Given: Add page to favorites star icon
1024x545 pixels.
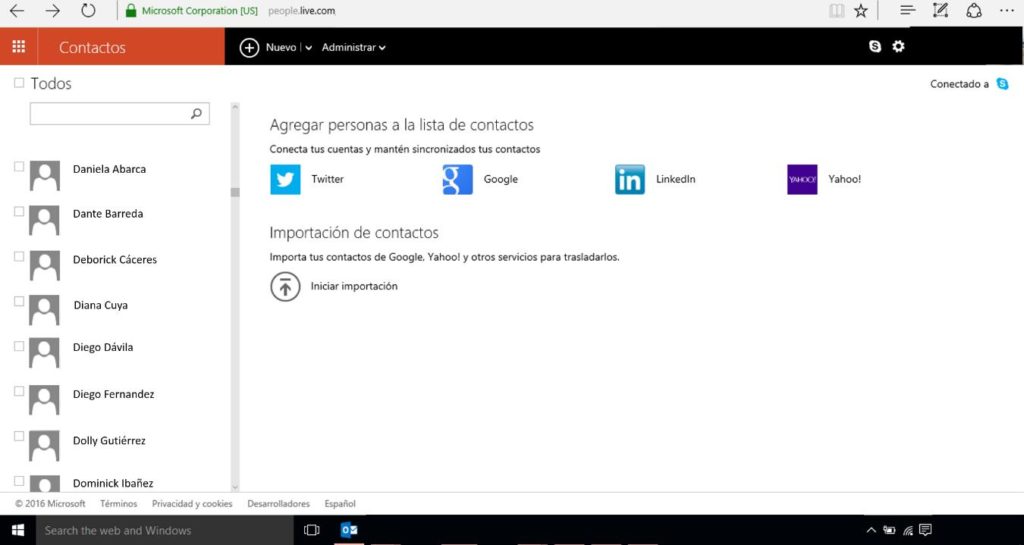Looking at the screenshot, I should point(861,10).
